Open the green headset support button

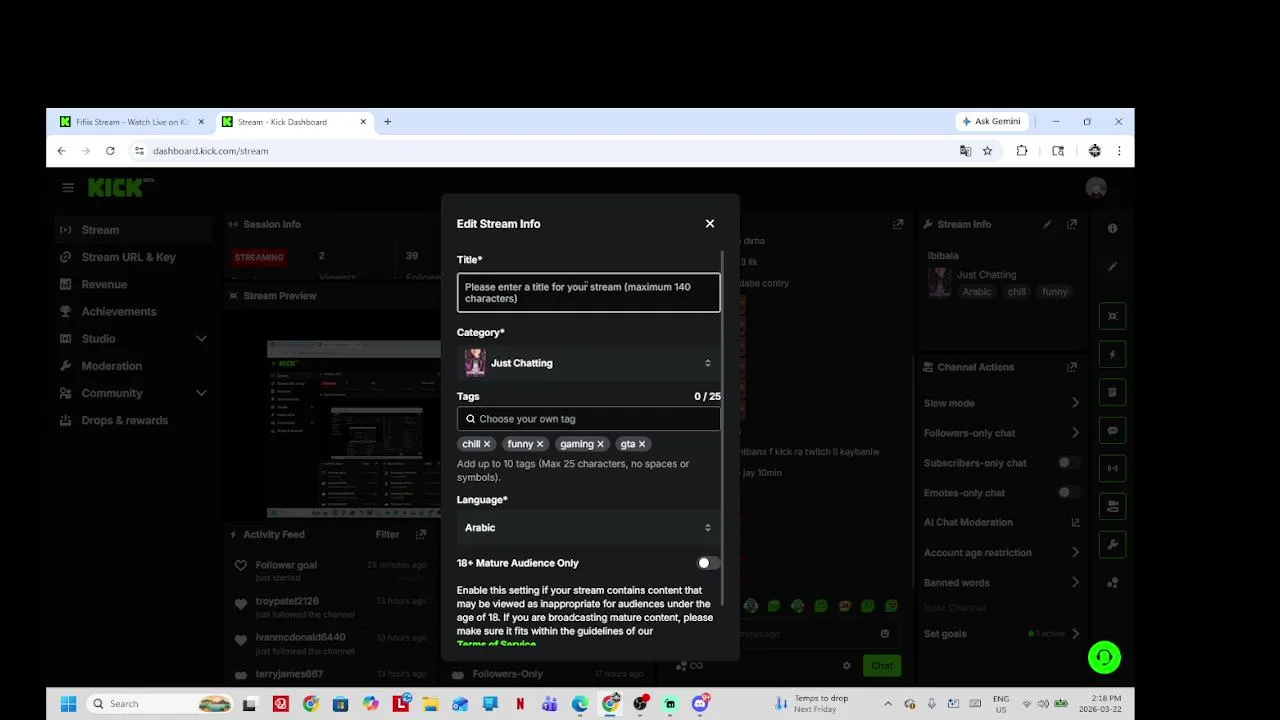click(1104, 657)
